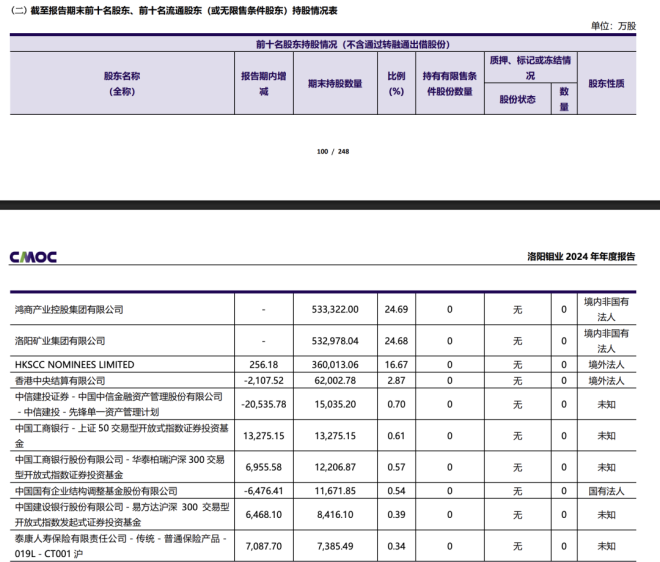
Task: Click 未知 in the 泰康人寿 row
Action: pos(606,546)
